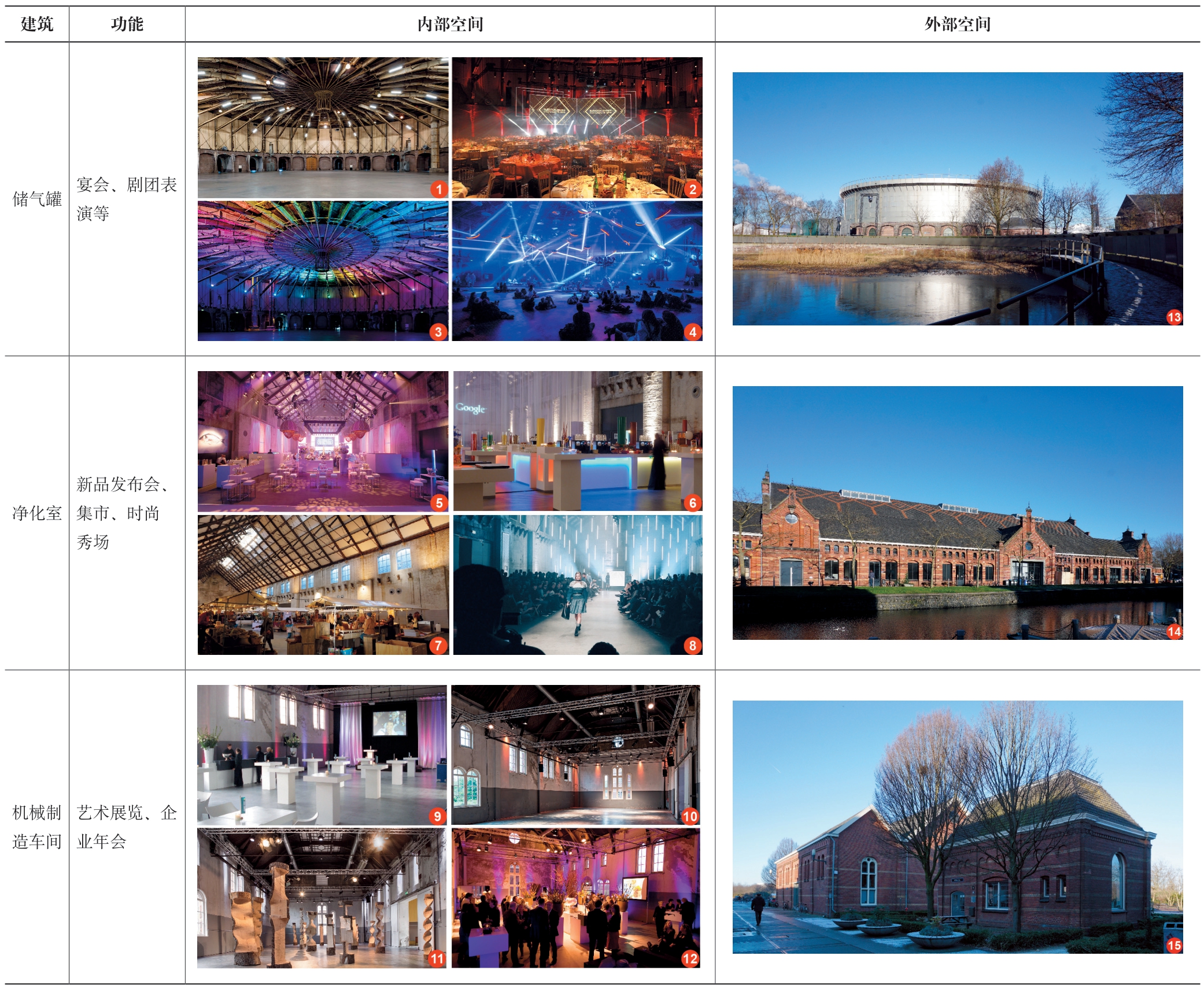The image size is (1204, 989).
Task: Open photo 12 of the crowded company reception
Action: pyautogui.click(x=575, y=898)
